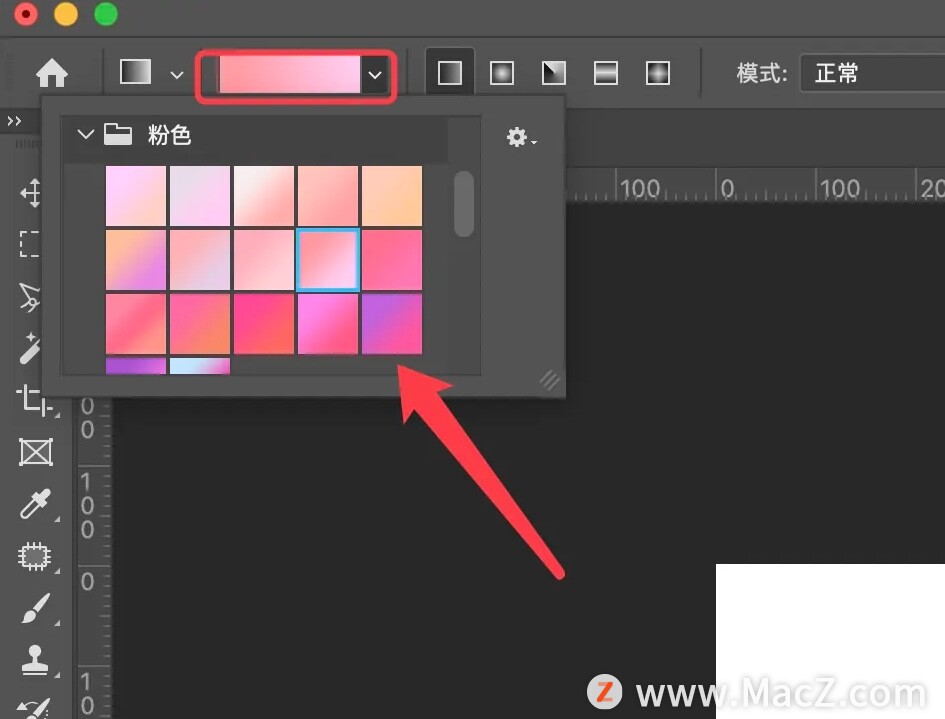Choose second-row solid hot pink swatch
This screenshot has height=719, width=945.
392,260
